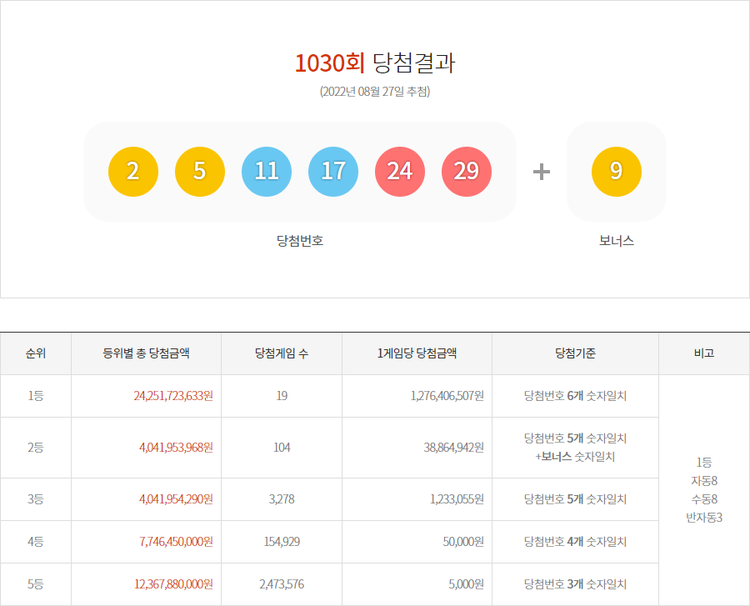Click the 1등 rank cell

point(36,396)
